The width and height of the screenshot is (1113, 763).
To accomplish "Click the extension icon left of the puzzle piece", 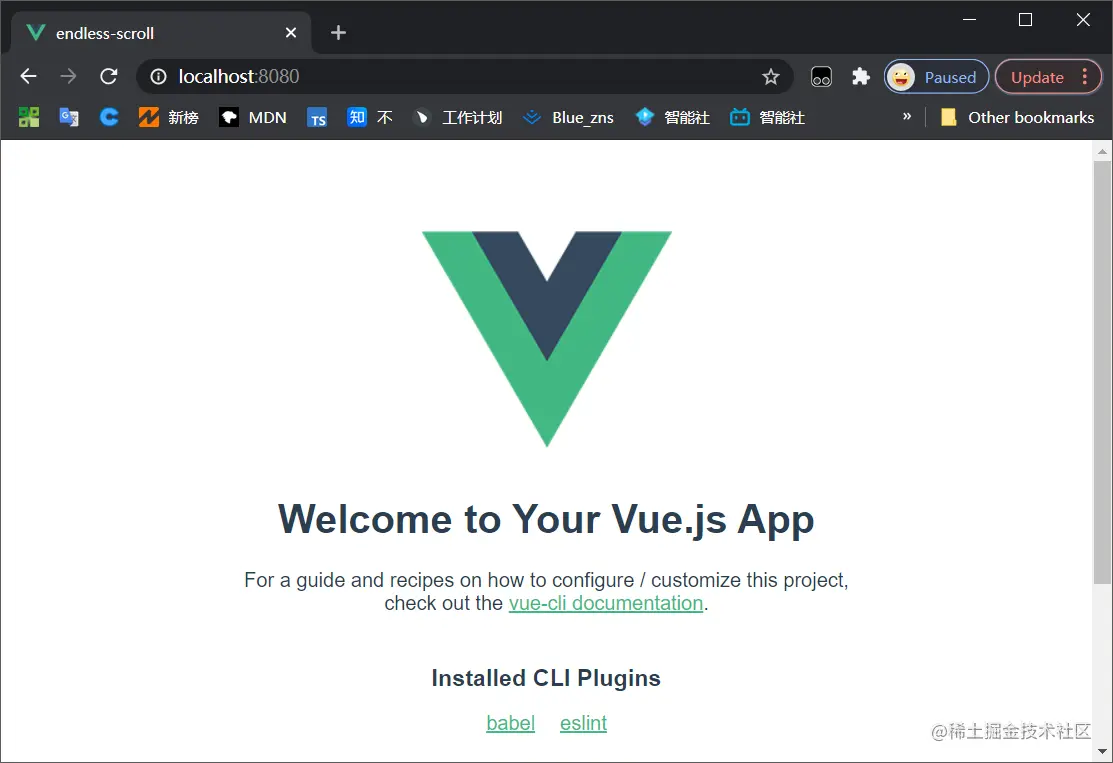I will click(x=821, y=77).
